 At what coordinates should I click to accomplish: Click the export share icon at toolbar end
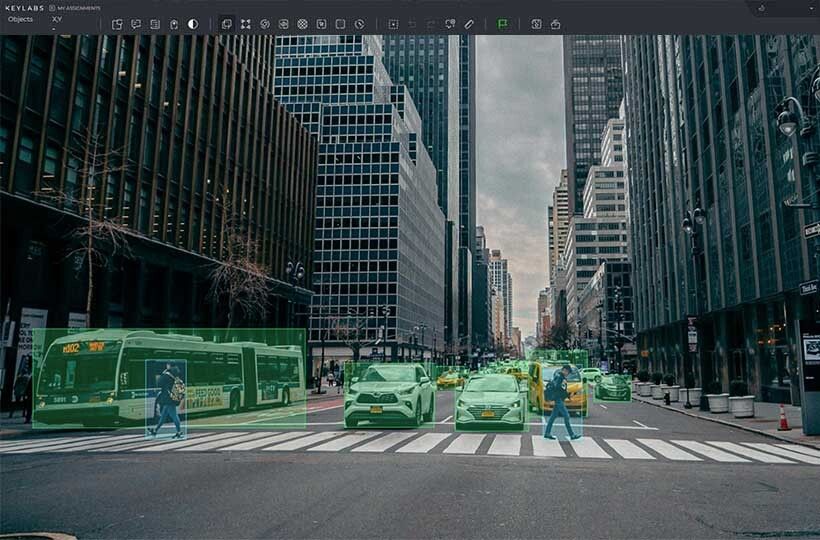[555, 24]
